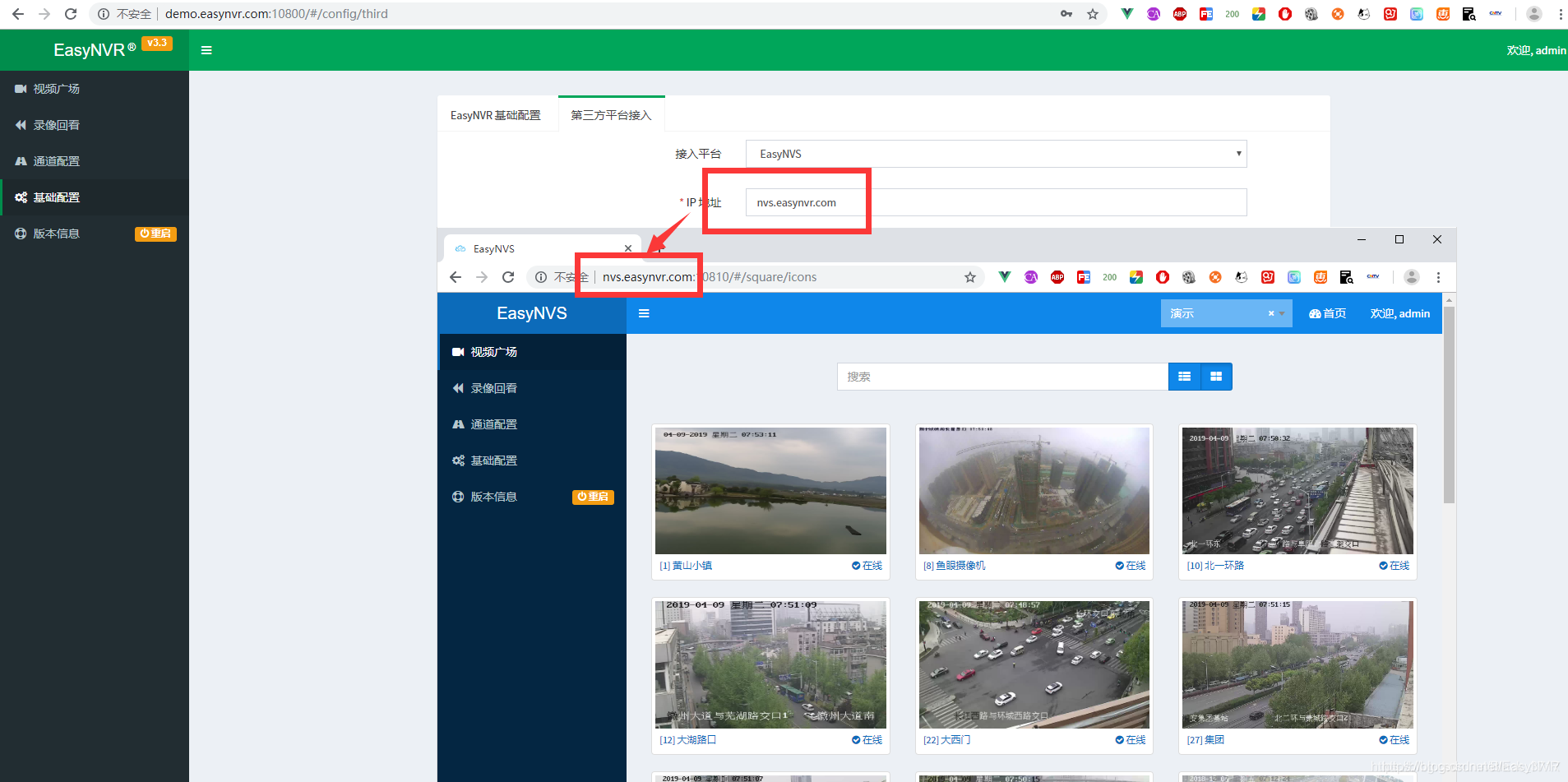
Task: Click the [8] 鱼眼摄像机 camera label
Action: [954, 566]
